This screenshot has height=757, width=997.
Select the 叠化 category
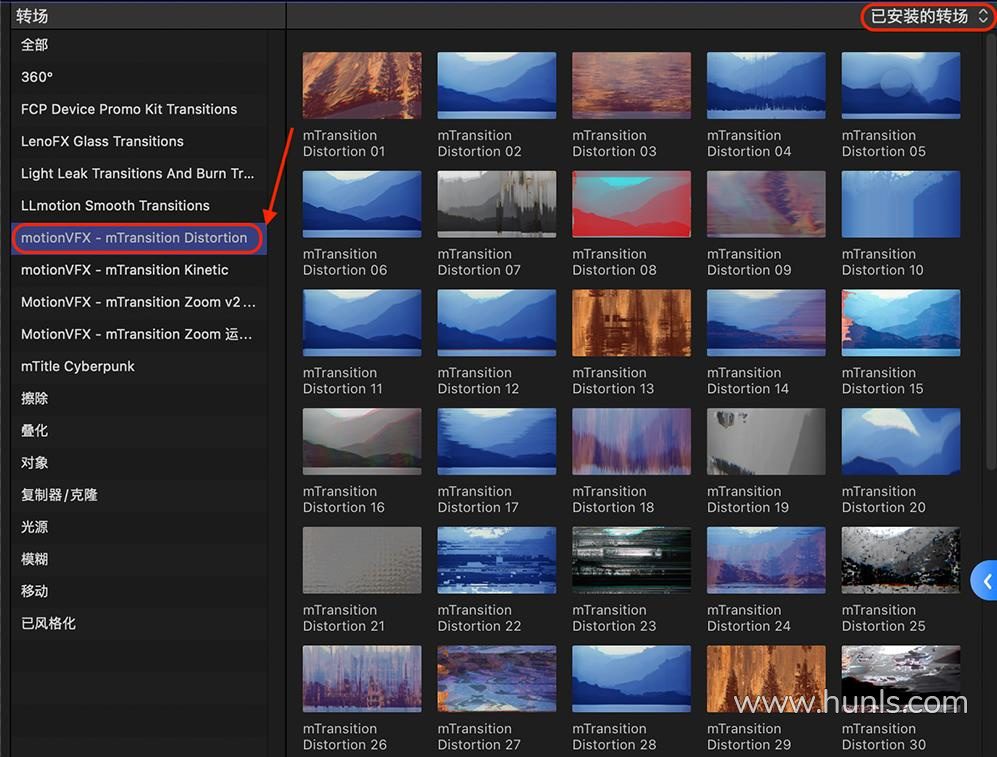point(139,431)
